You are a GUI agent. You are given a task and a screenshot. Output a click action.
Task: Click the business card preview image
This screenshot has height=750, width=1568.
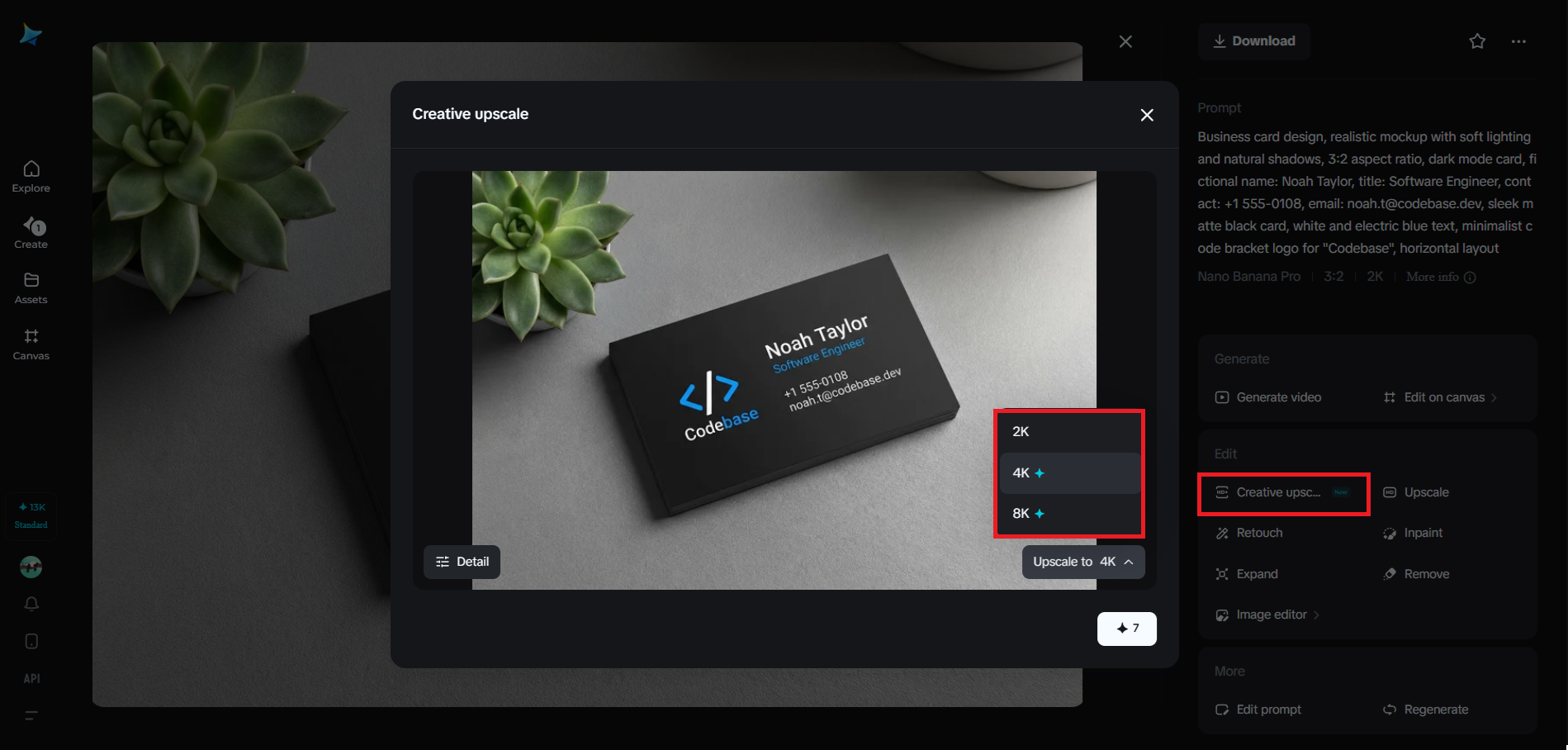pos(784,380)
